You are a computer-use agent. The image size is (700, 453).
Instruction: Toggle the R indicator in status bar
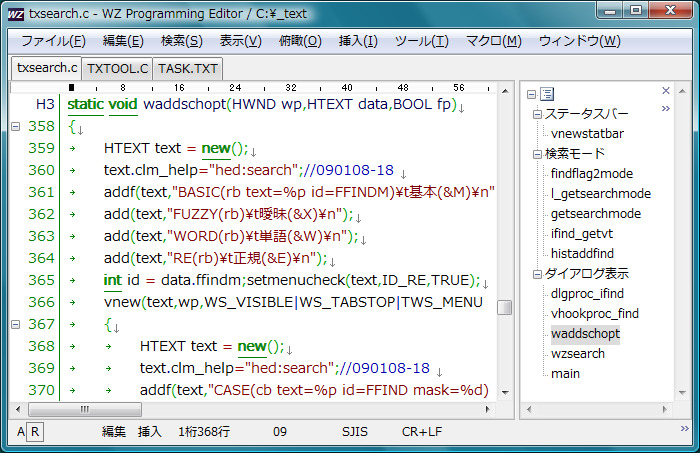tap(35, 431)
